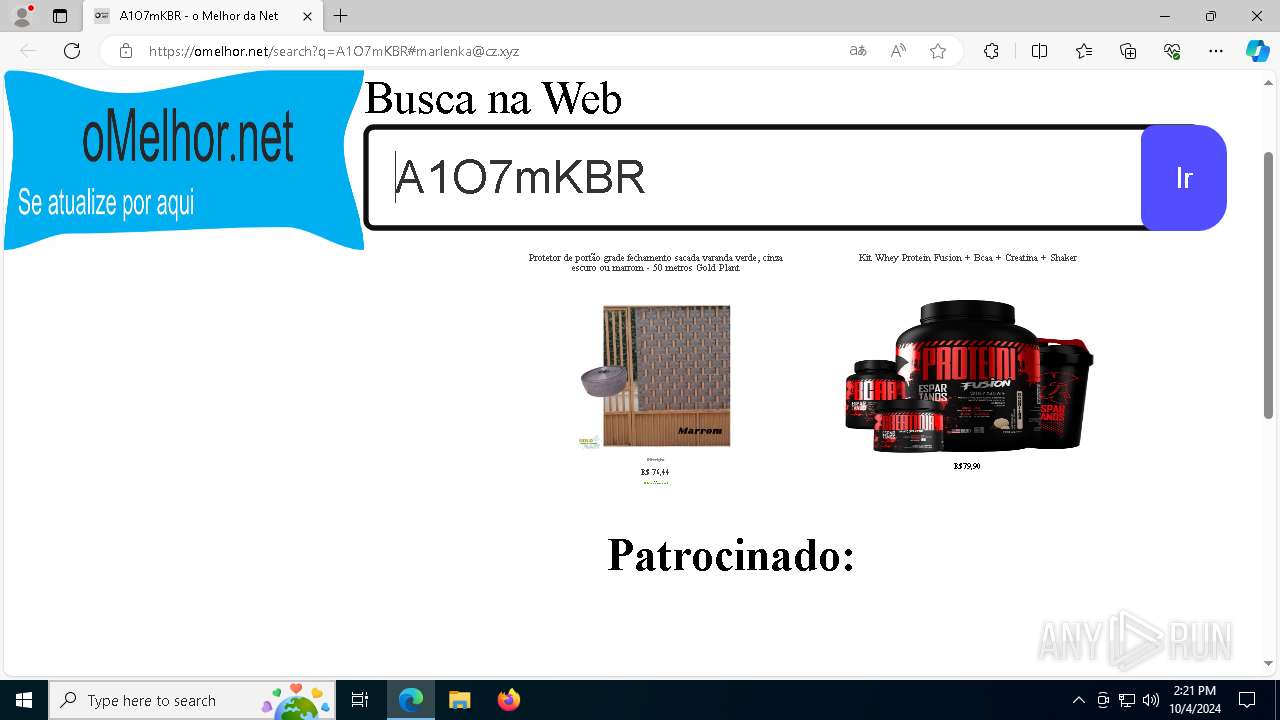Click scrollbar down arrow

(1269, 664)
